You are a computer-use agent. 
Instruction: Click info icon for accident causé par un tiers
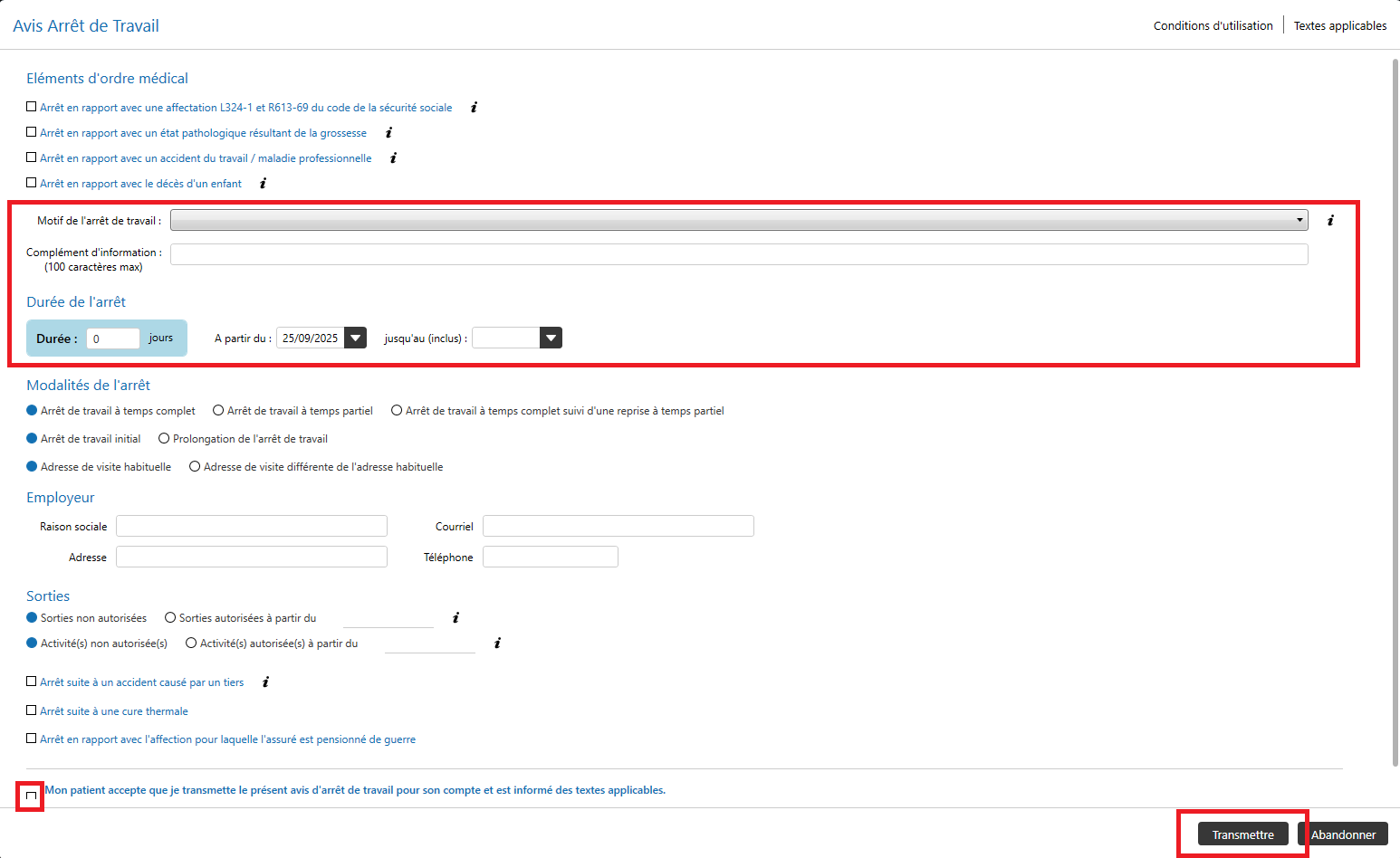click(x=265, y=682)
